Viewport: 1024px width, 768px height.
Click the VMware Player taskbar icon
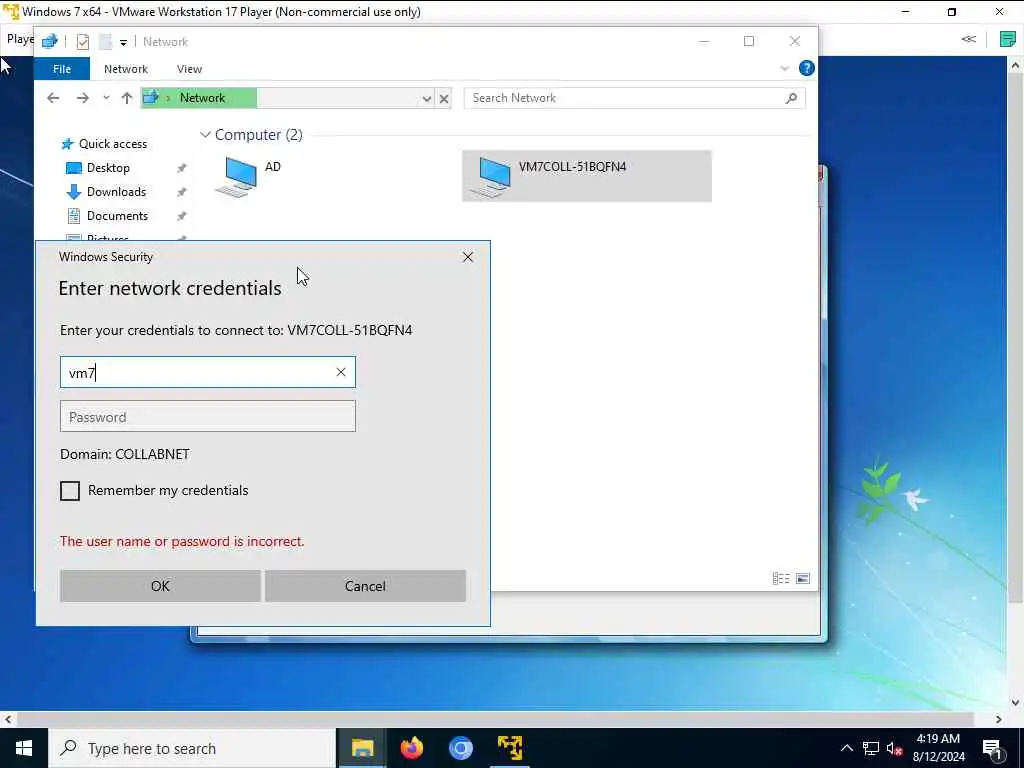pyautogui.click(x=510, y=748)
